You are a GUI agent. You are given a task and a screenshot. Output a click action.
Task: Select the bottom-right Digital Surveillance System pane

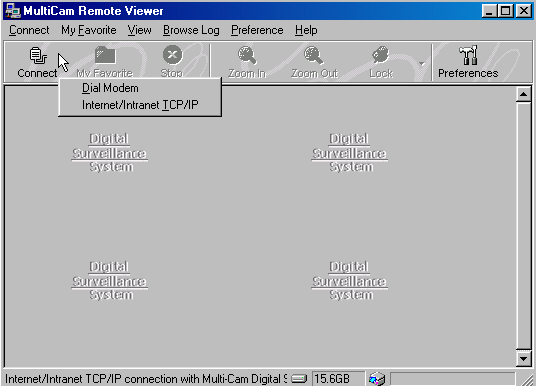[x=349, y=281]
